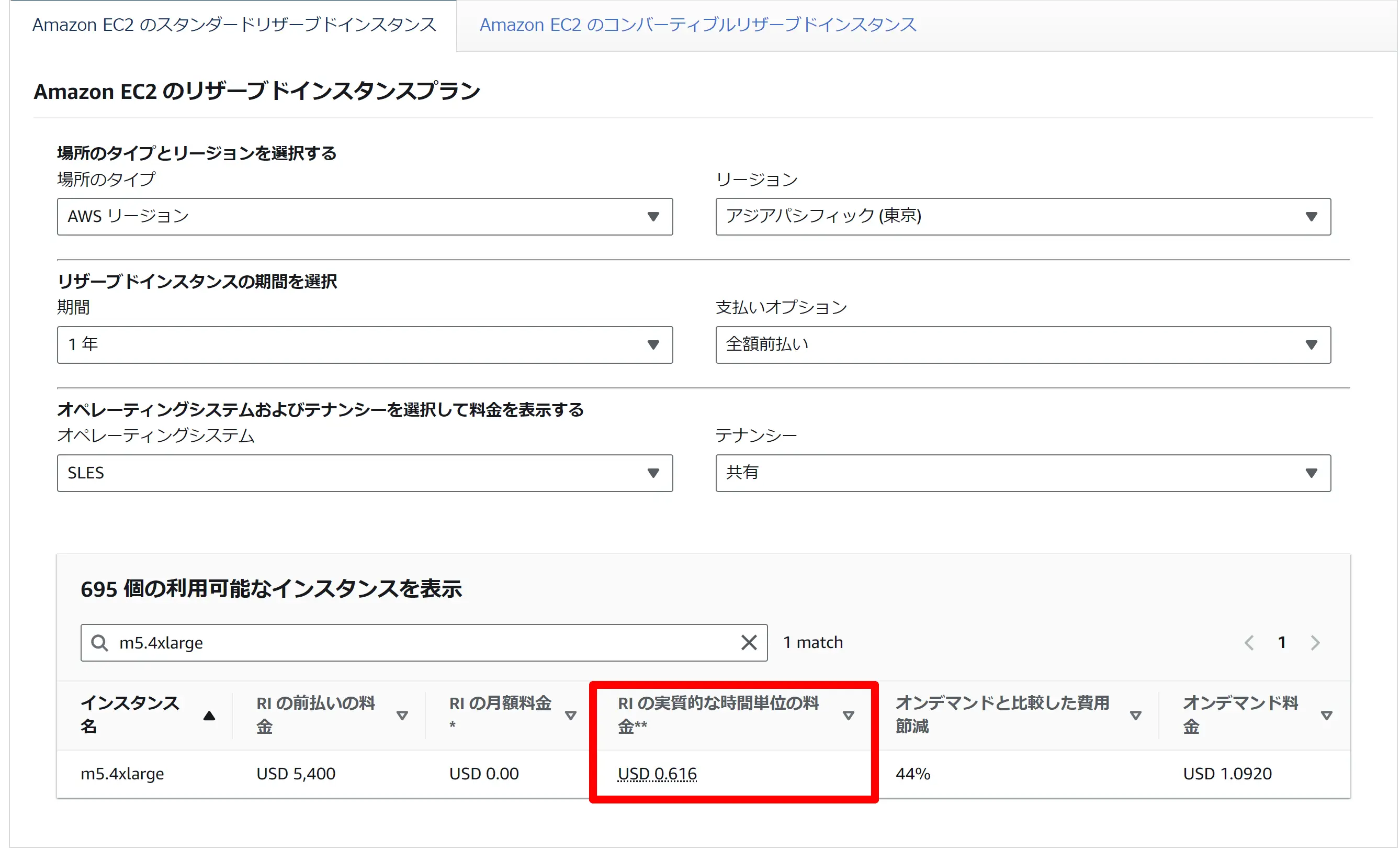The width and height of the screenshot is (1400, 849).
Task: Open the location type dropdown showing AWS リージョン
Action: [365, 217]
